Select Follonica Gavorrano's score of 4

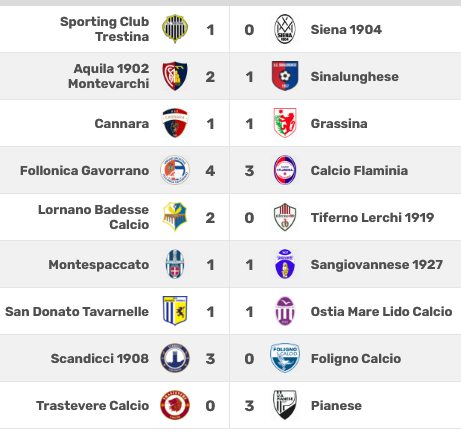click(x=210, y=171)
